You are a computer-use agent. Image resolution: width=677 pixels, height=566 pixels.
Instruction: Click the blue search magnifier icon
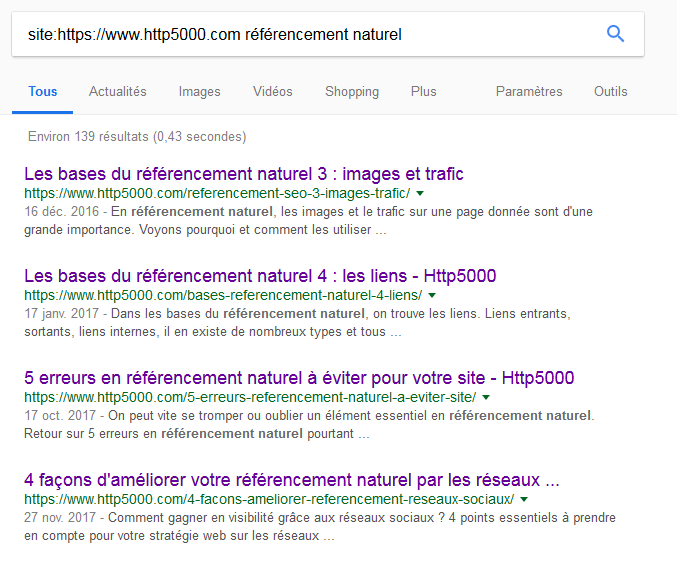[615, 34]
